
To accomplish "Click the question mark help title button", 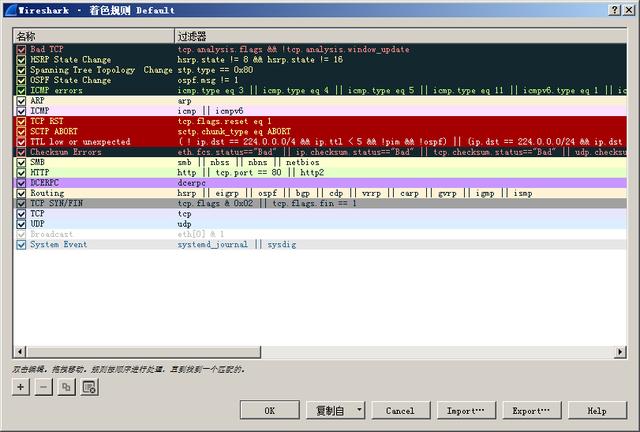I will [614, 10].
